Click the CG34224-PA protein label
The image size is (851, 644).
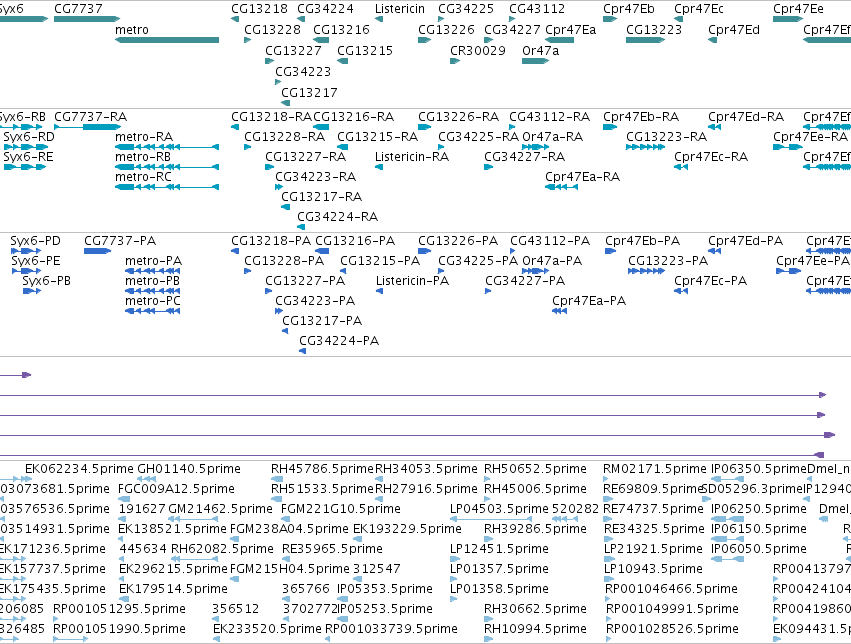click(x=339, y=341)
